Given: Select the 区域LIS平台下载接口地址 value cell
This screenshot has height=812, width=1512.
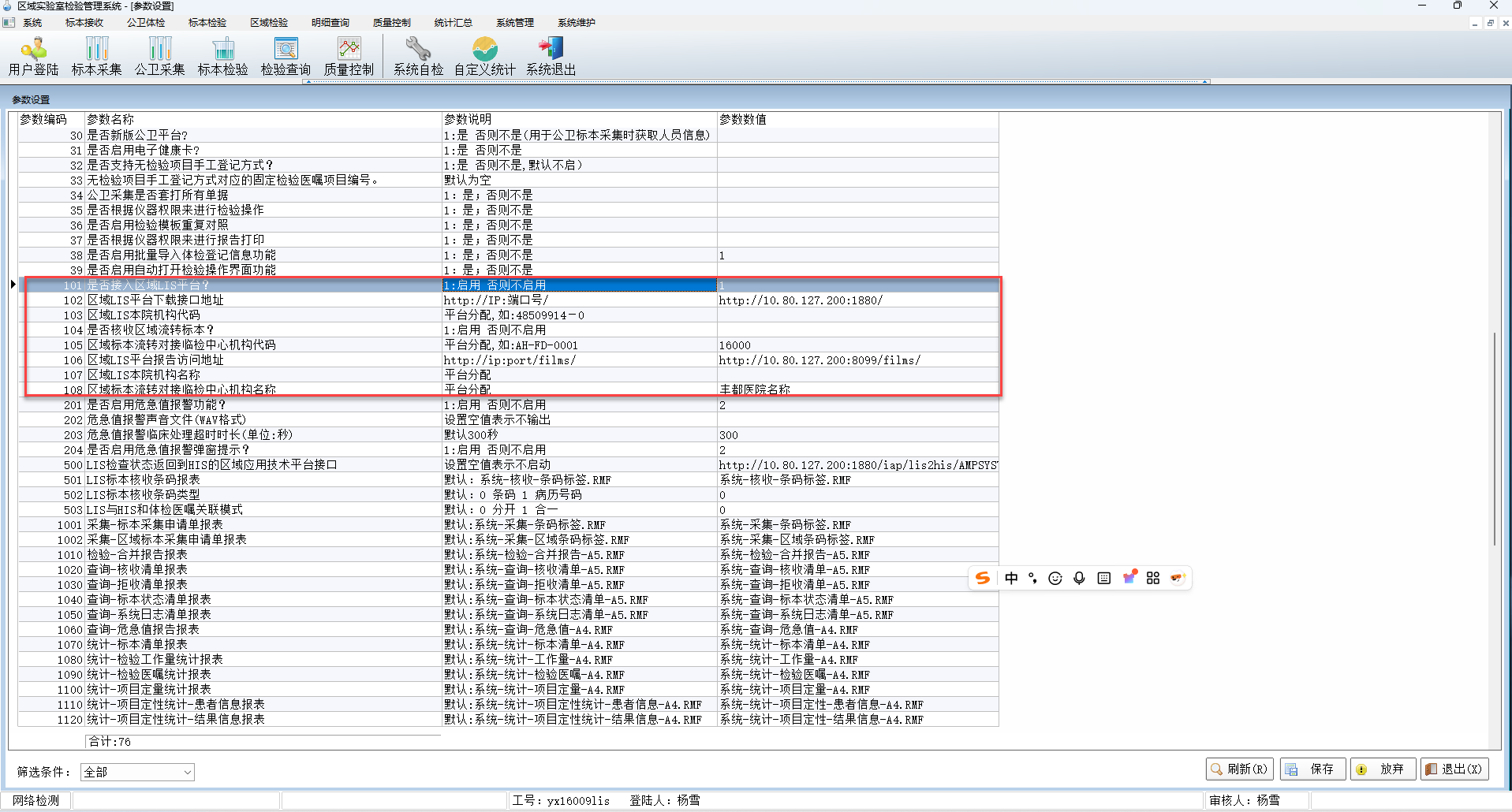Looking at the screenshot, I should (x=857, y=300).
